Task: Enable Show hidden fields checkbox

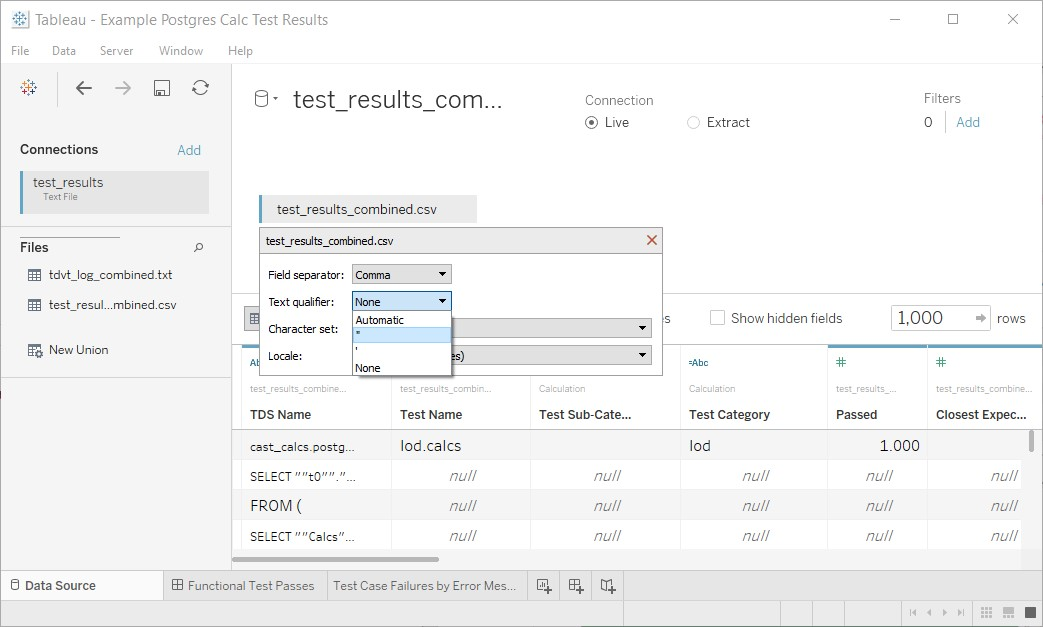Action: click(x=717, y=318)
